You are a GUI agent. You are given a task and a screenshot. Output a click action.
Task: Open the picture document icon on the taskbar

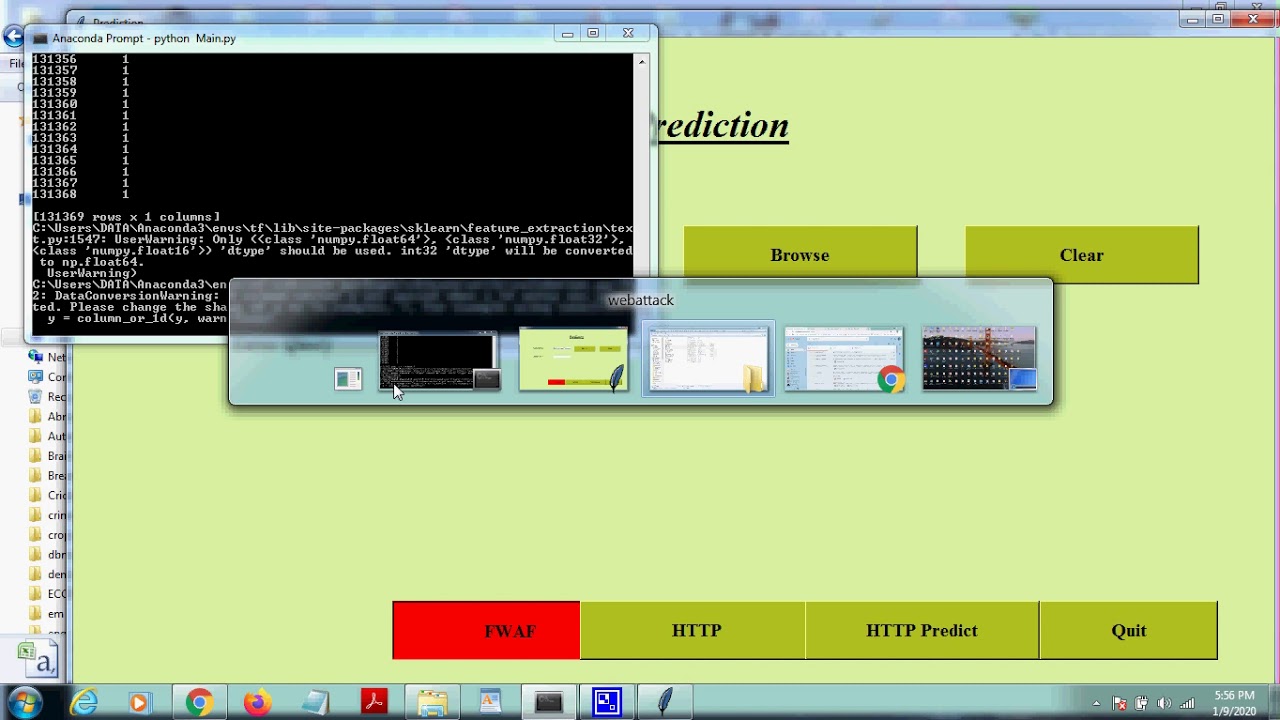[490, 703]
